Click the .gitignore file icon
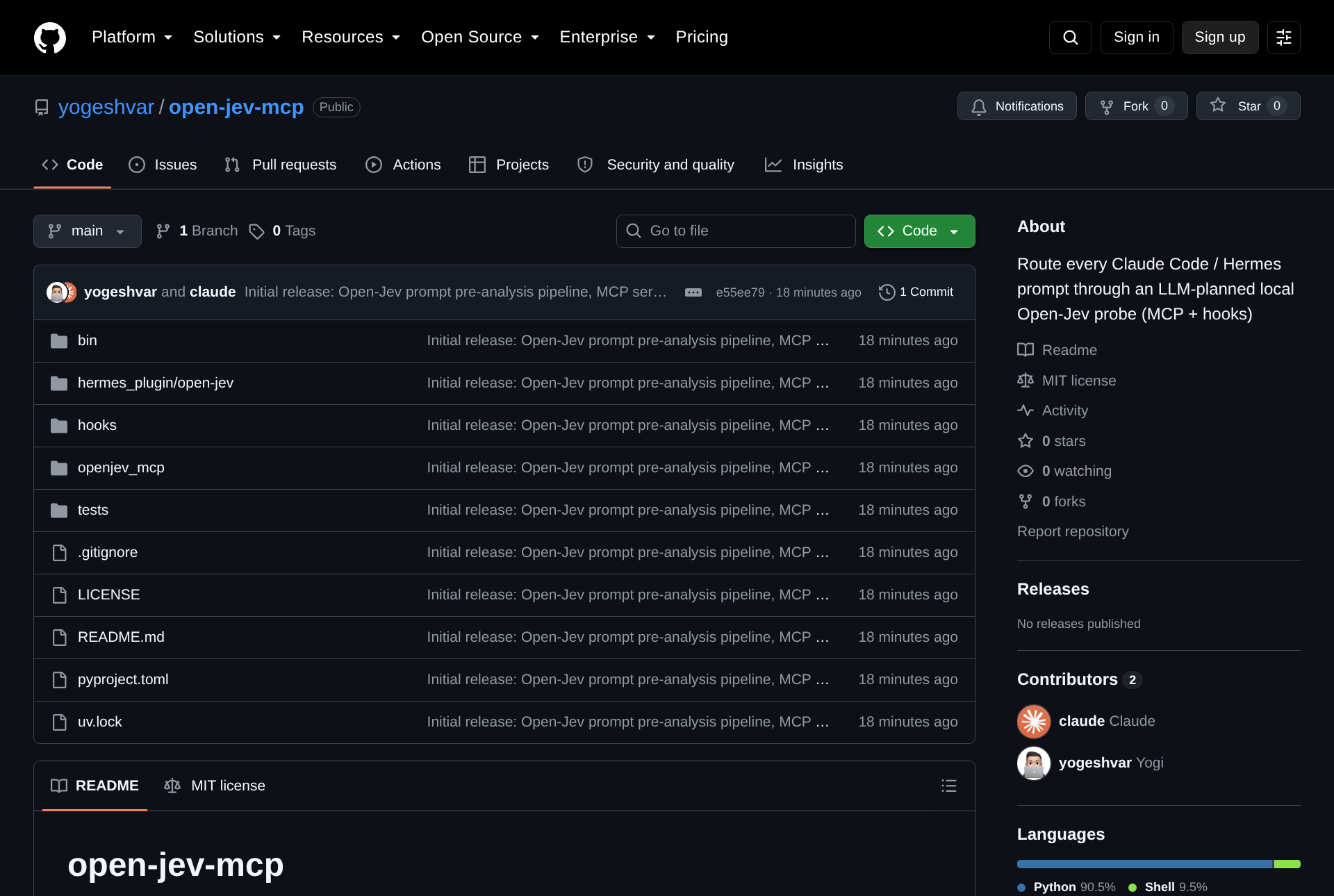This screenshot has height=896, width=1334. click(60, 553)
